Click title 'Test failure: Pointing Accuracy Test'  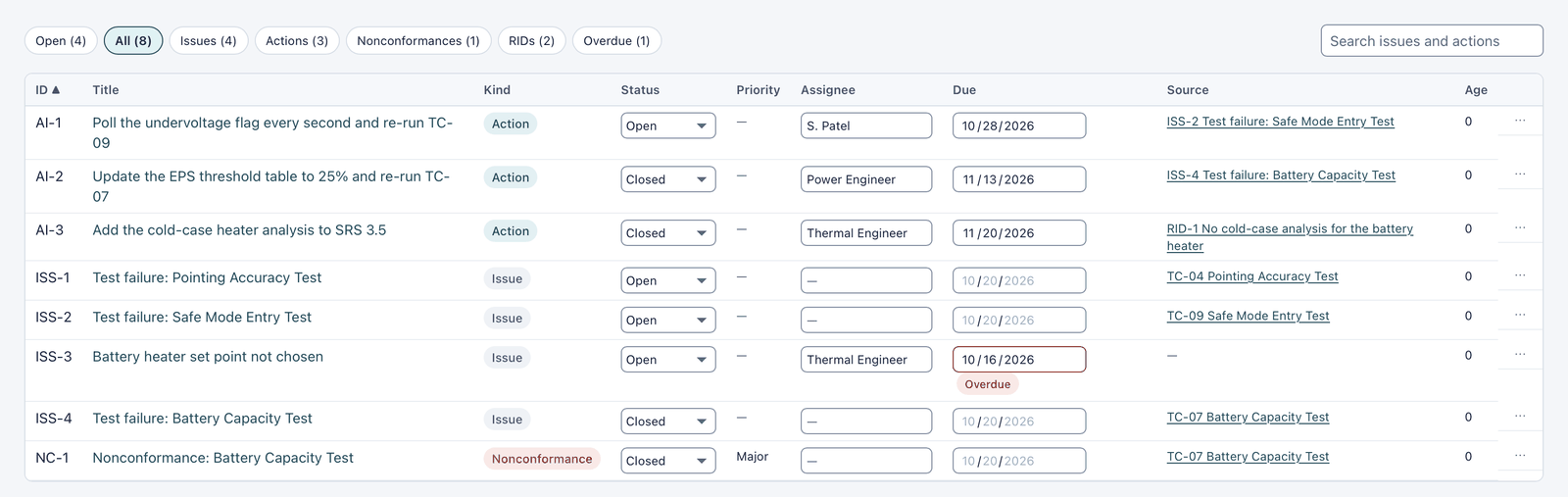[207, 277]
